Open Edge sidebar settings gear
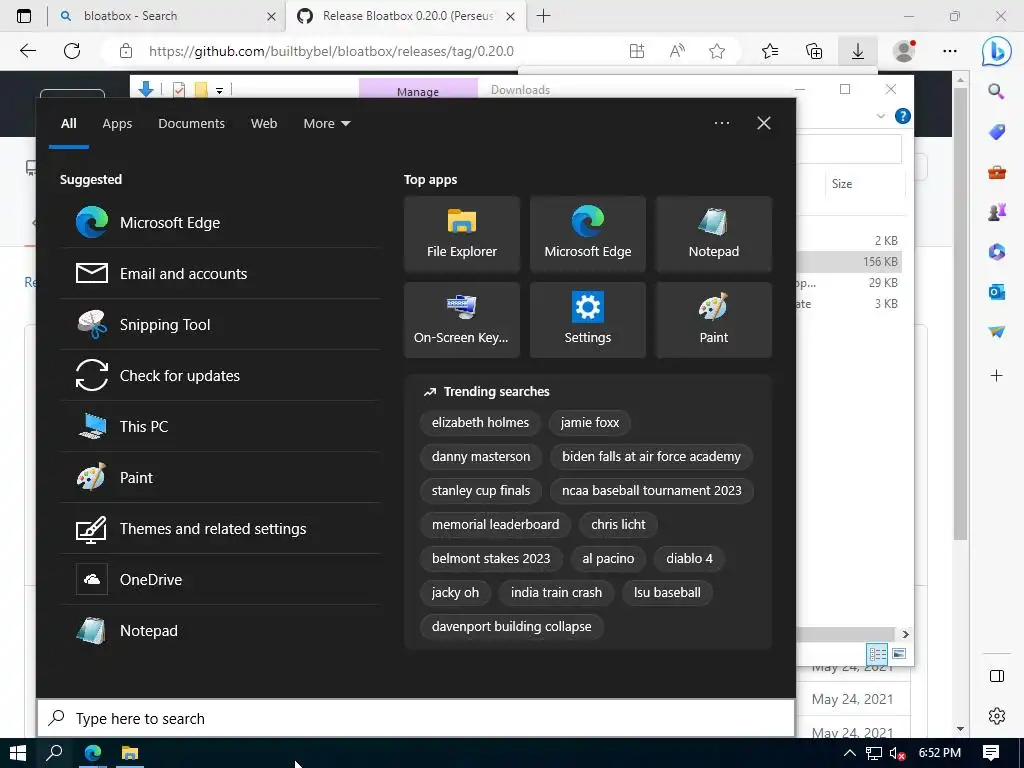 point(997,716)
